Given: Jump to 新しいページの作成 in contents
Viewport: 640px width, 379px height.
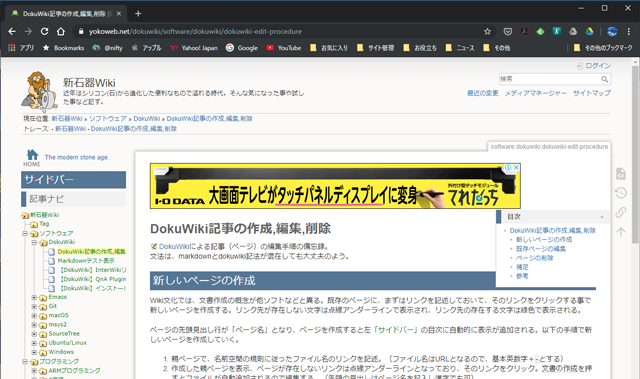Looking at the screenshot, I should point(544,239).
